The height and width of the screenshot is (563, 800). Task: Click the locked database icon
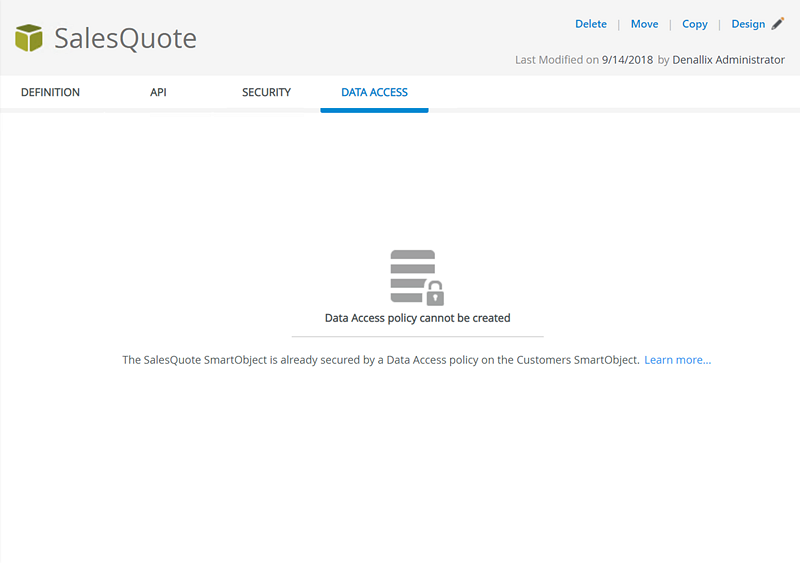(x=417, y=277)
